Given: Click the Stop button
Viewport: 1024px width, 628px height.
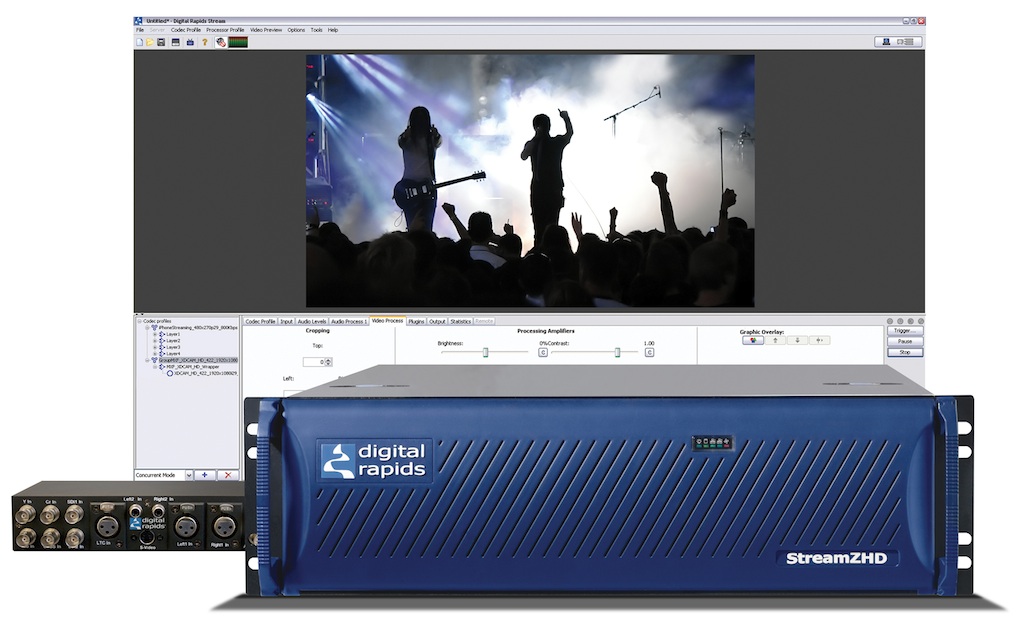Looking at the screenshot, I should click(904, 353).
